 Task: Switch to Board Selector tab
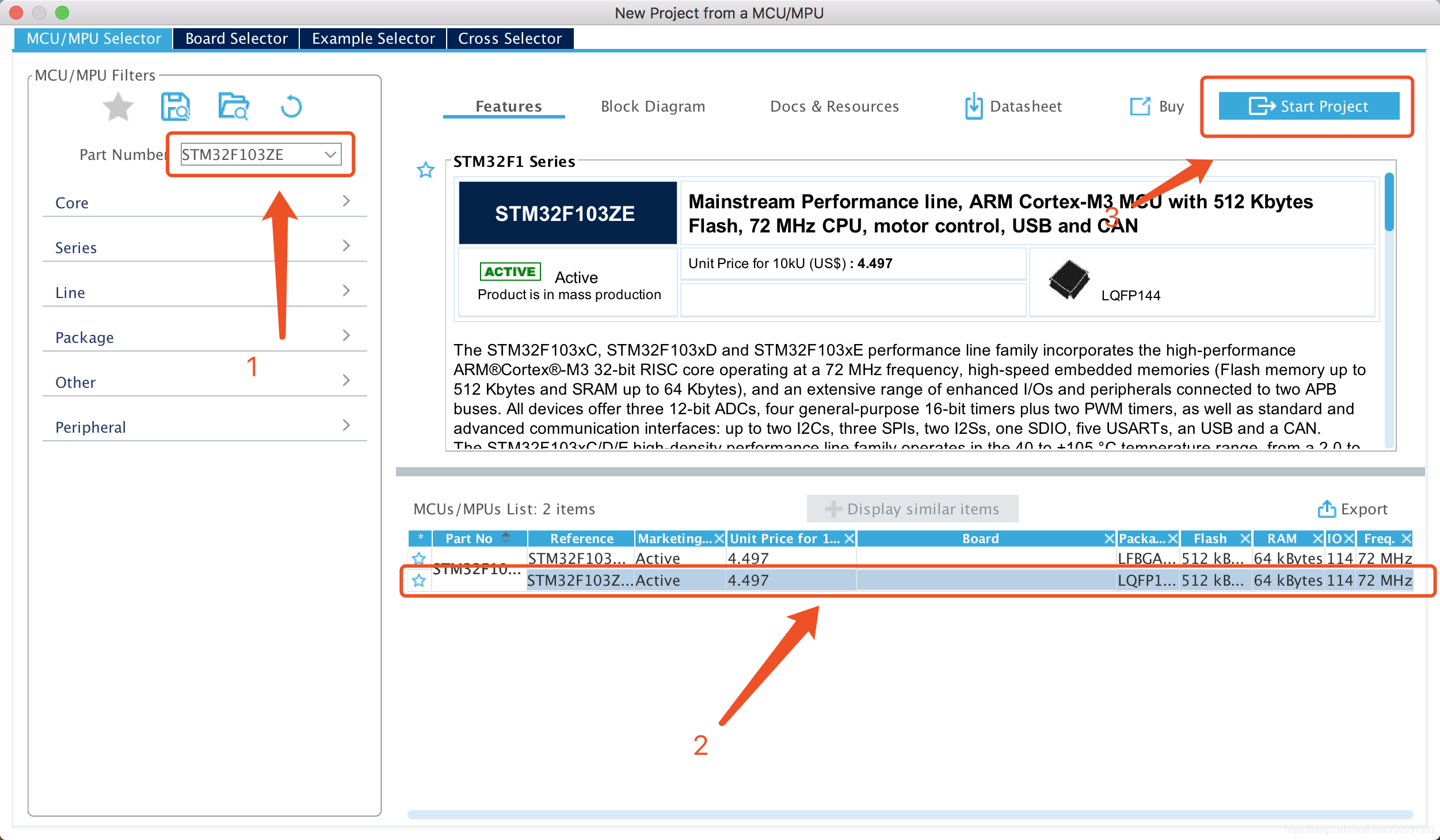pyautogui.click(x=236, y=39)
